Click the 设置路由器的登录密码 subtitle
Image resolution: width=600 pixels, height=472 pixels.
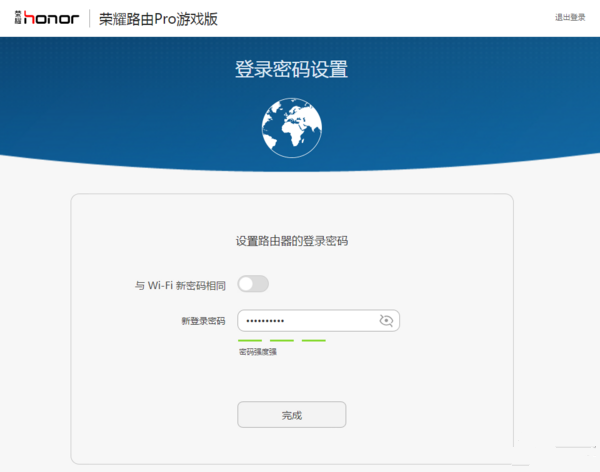tap(291, 241)
